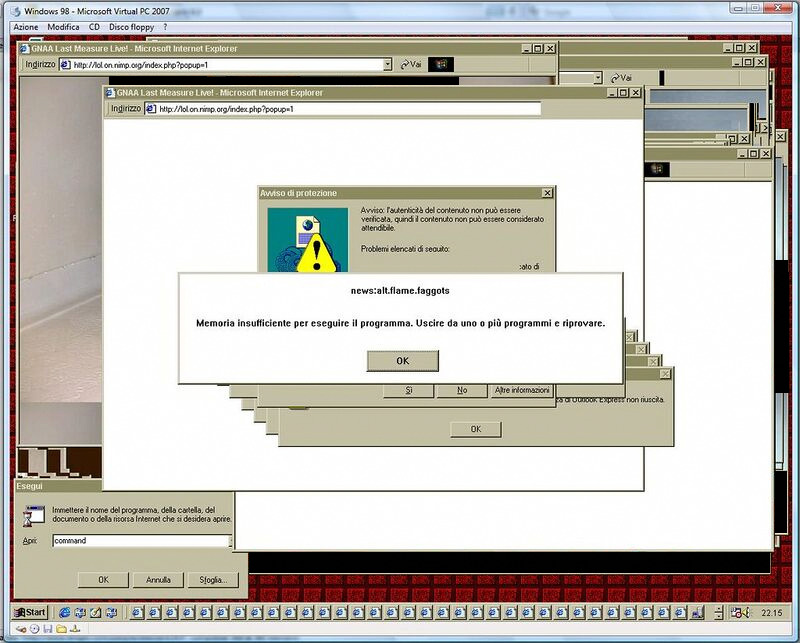Click the taskbar scroll arrows next to the tray
The width and height of the screenshot is (800, 643).
[x=718, y=612]
